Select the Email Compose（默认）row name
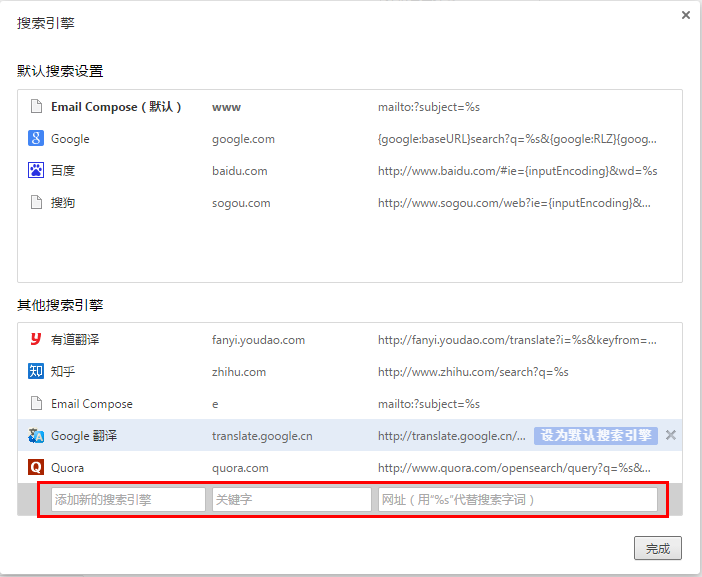The height and width of the screenshot is (577, 702). [x=116, y=107]
